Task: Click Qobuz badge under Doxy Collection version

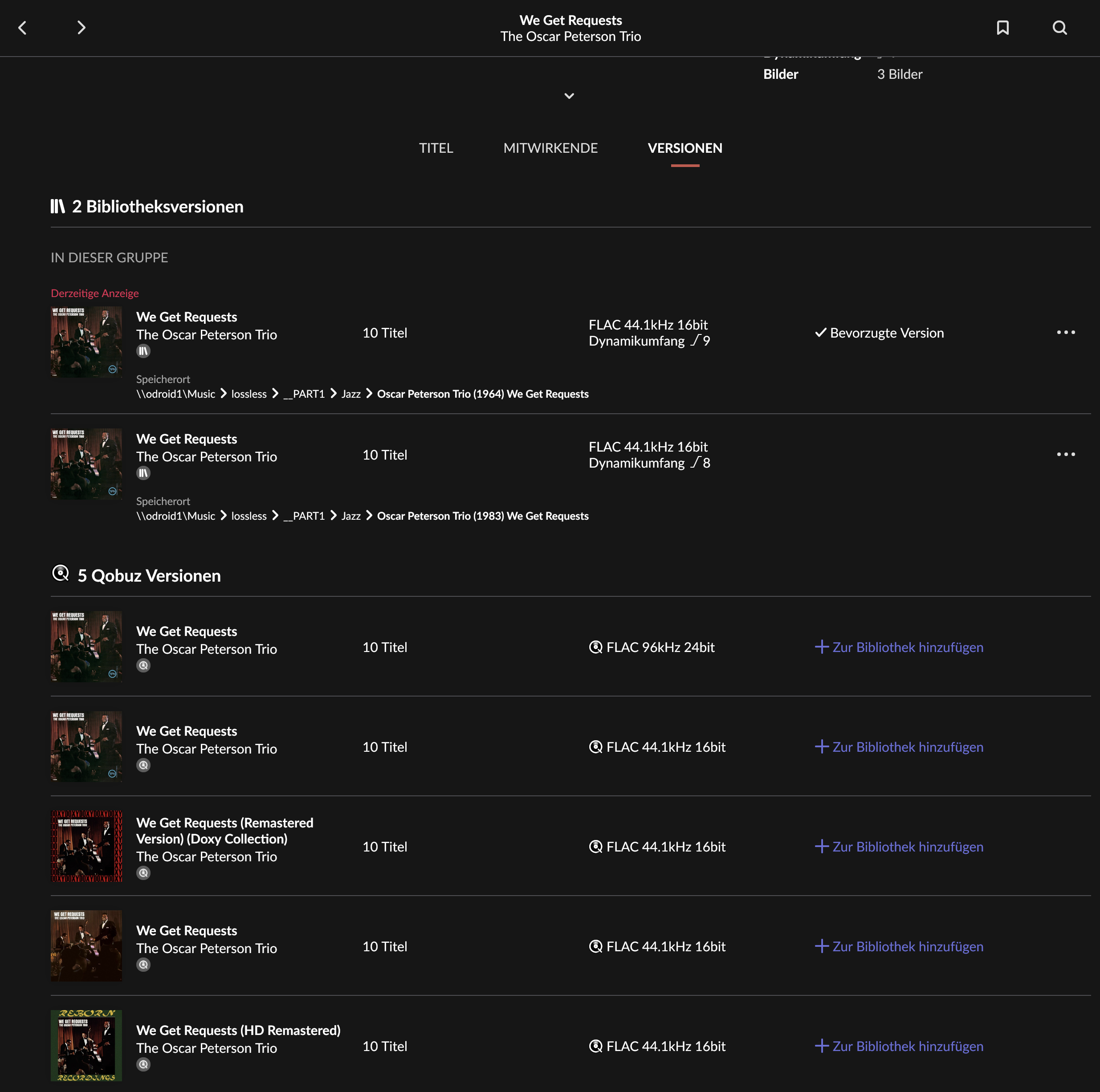Action: (x=143, y=873)
